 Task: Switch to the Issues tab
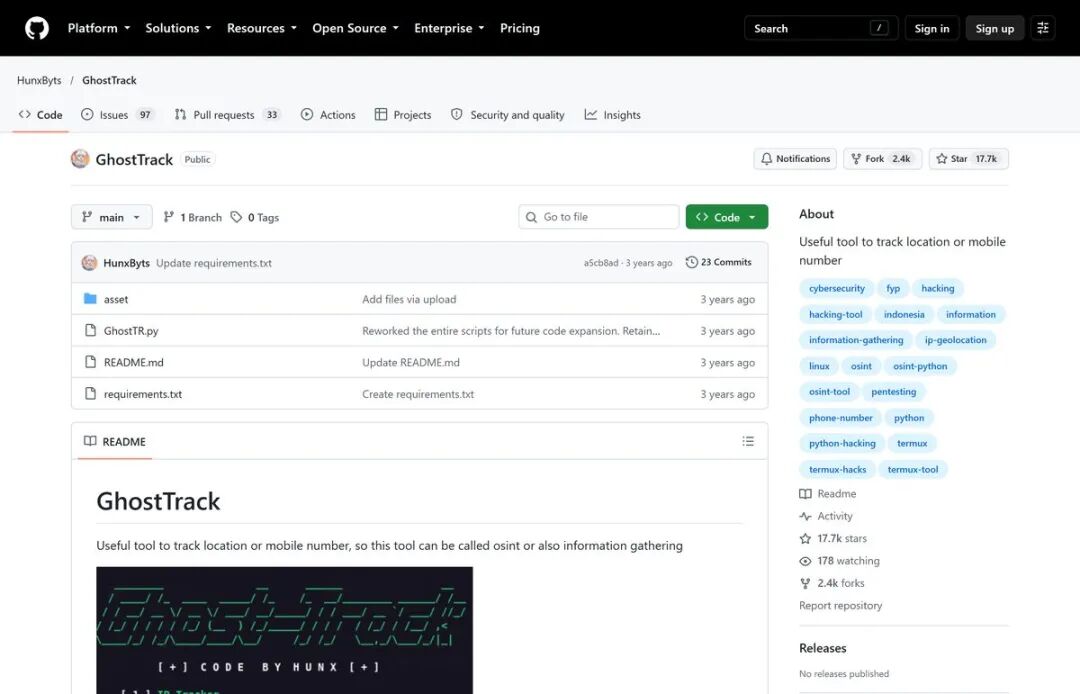117,115
